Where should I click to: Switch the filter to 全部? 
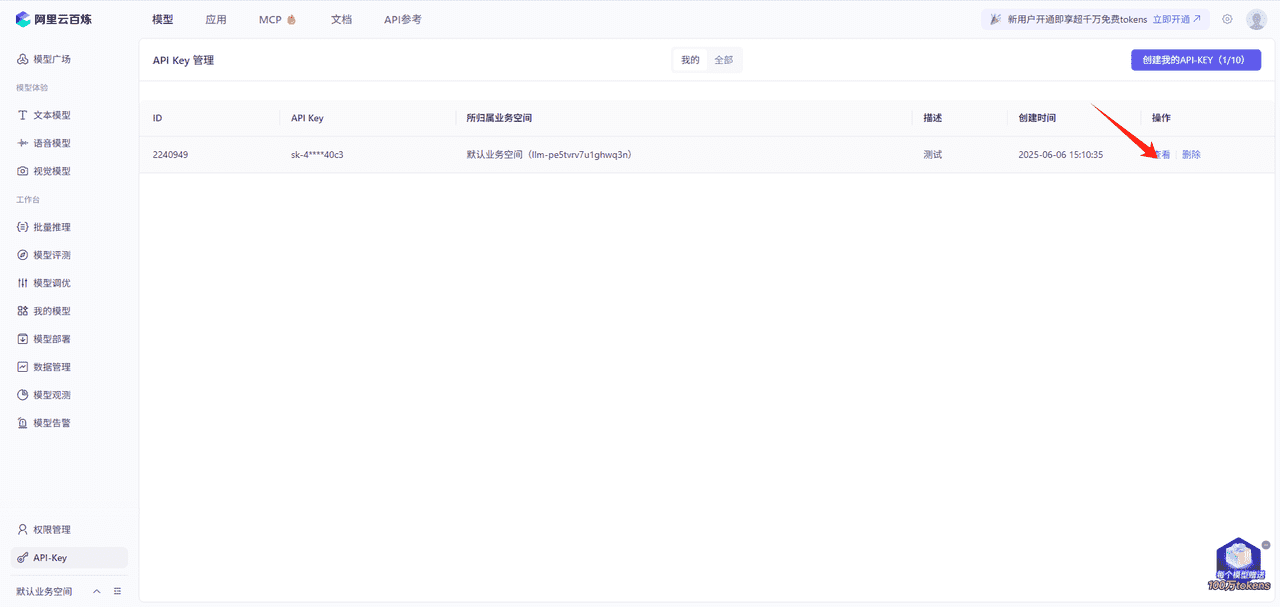tap(723, 59)
